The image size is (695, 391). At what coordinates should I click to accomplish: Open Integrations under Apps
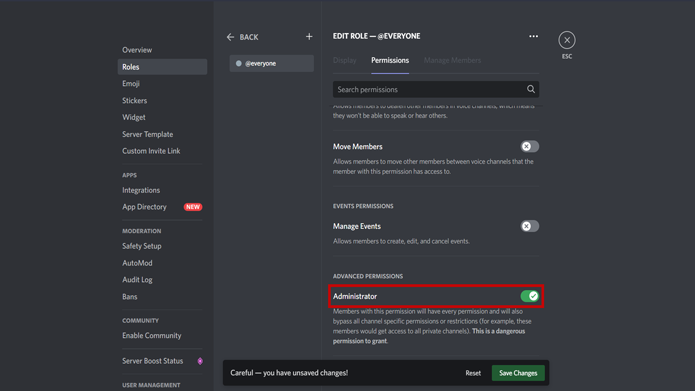162,190
